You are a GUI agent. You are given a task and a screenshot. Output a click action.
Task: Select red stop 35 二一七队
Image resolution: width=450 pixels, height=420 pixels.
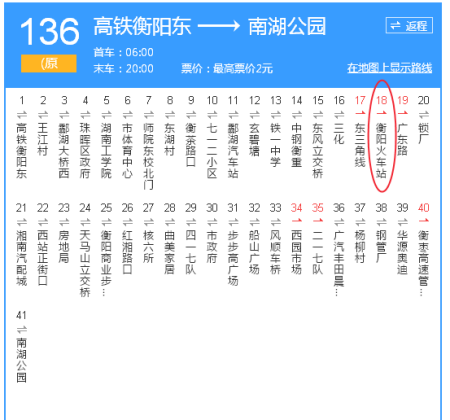[x=318, y=253]
